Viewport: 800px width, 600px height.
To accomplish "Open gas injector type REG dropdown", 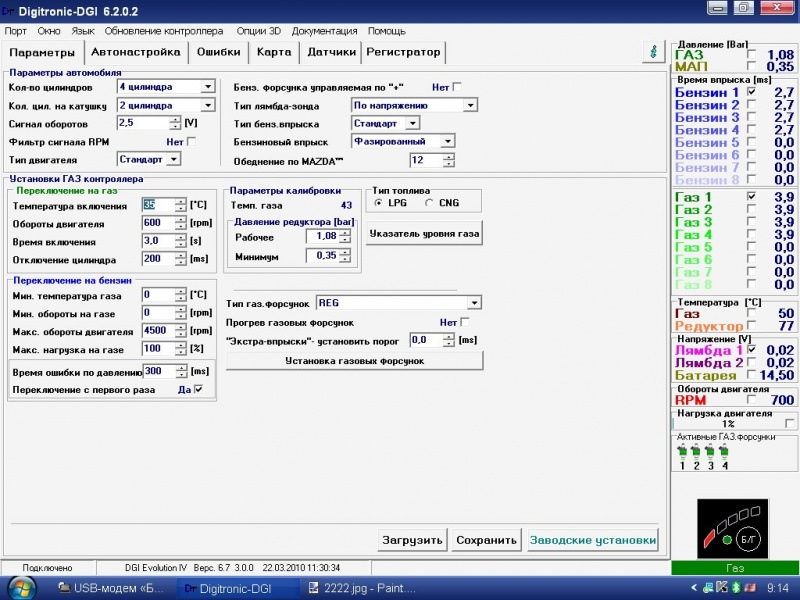I will coord(475,302).
